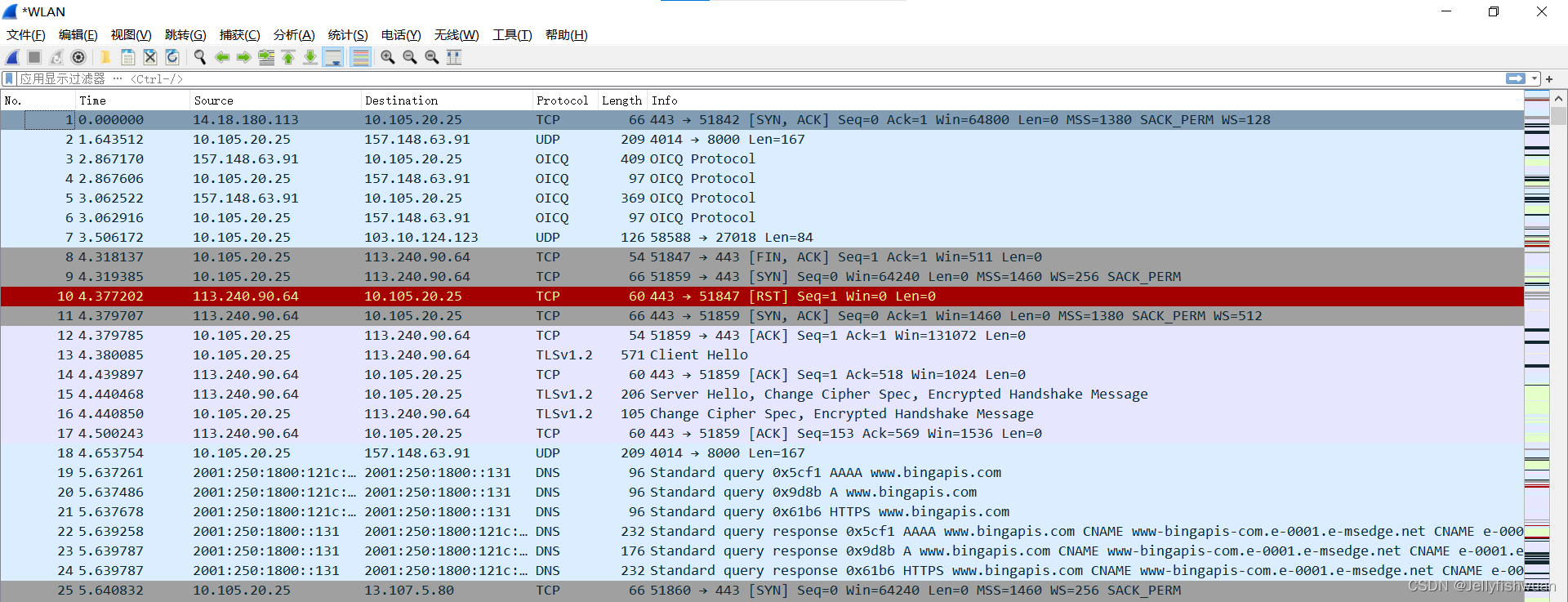Image resolution: width=1568 pixels, height=602 pixels.
Task: Open the 捕获(C) menu
Action: [239, 34]
